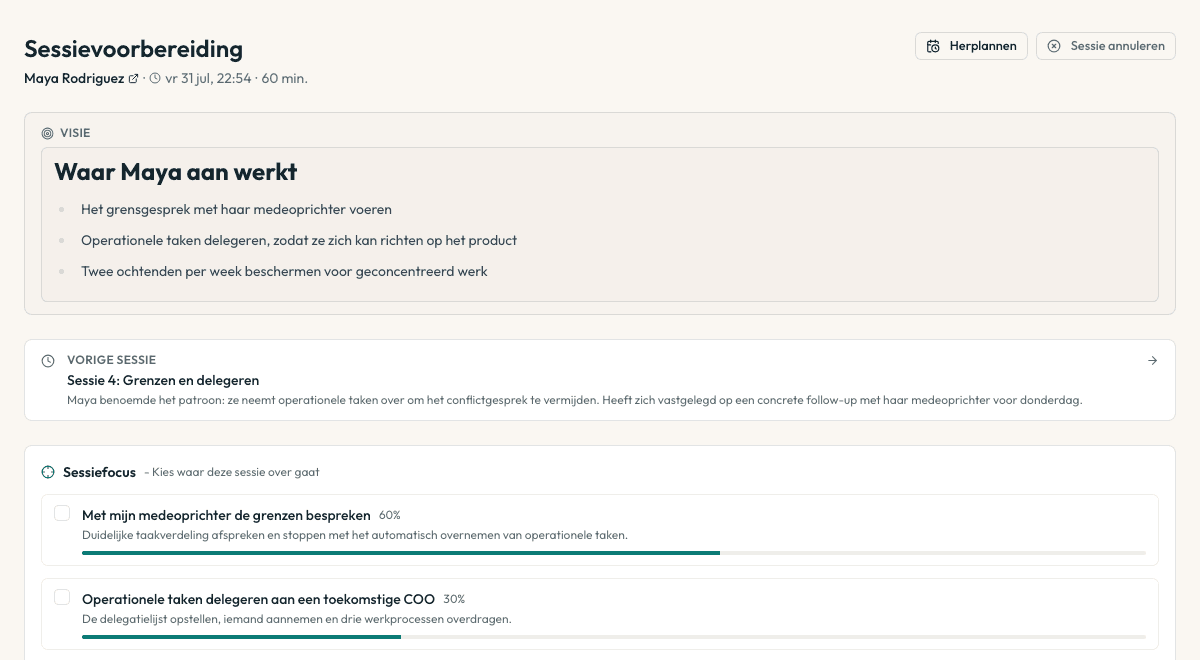1200x660 pixels.
Task: Open external link icon beside Maya Rodriguez
Action: 134,78
